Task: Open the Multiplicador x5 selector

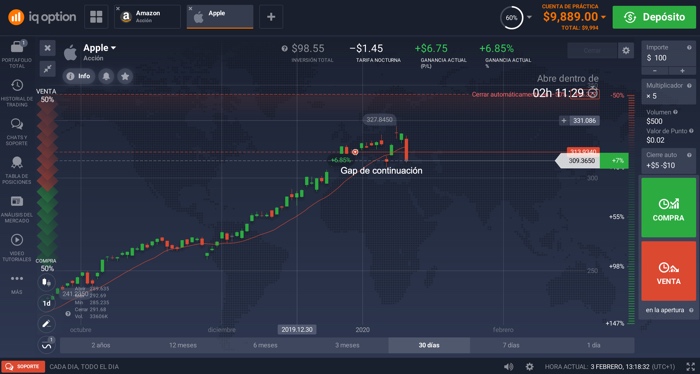Action: 668,91
